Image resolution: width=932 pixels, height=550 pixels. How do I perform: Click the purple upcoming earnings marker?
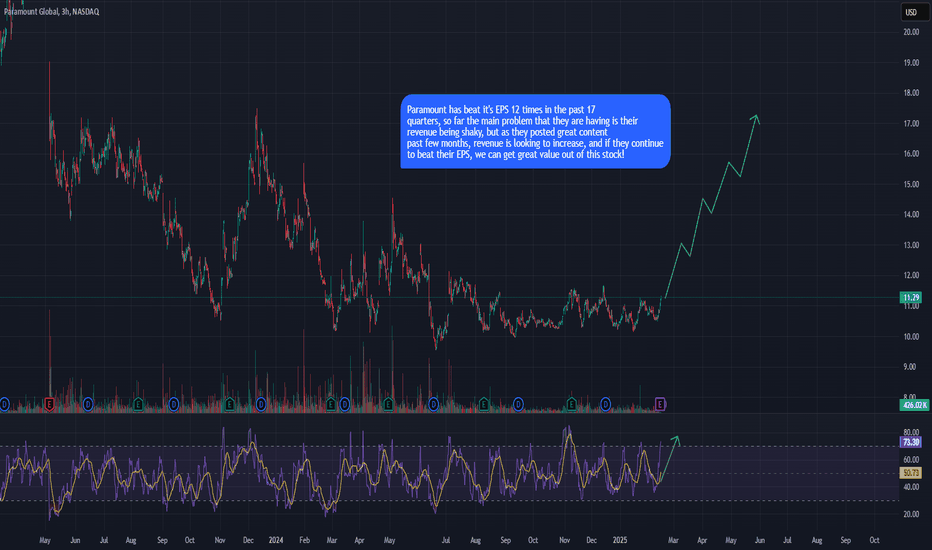(x=660, y=404)
